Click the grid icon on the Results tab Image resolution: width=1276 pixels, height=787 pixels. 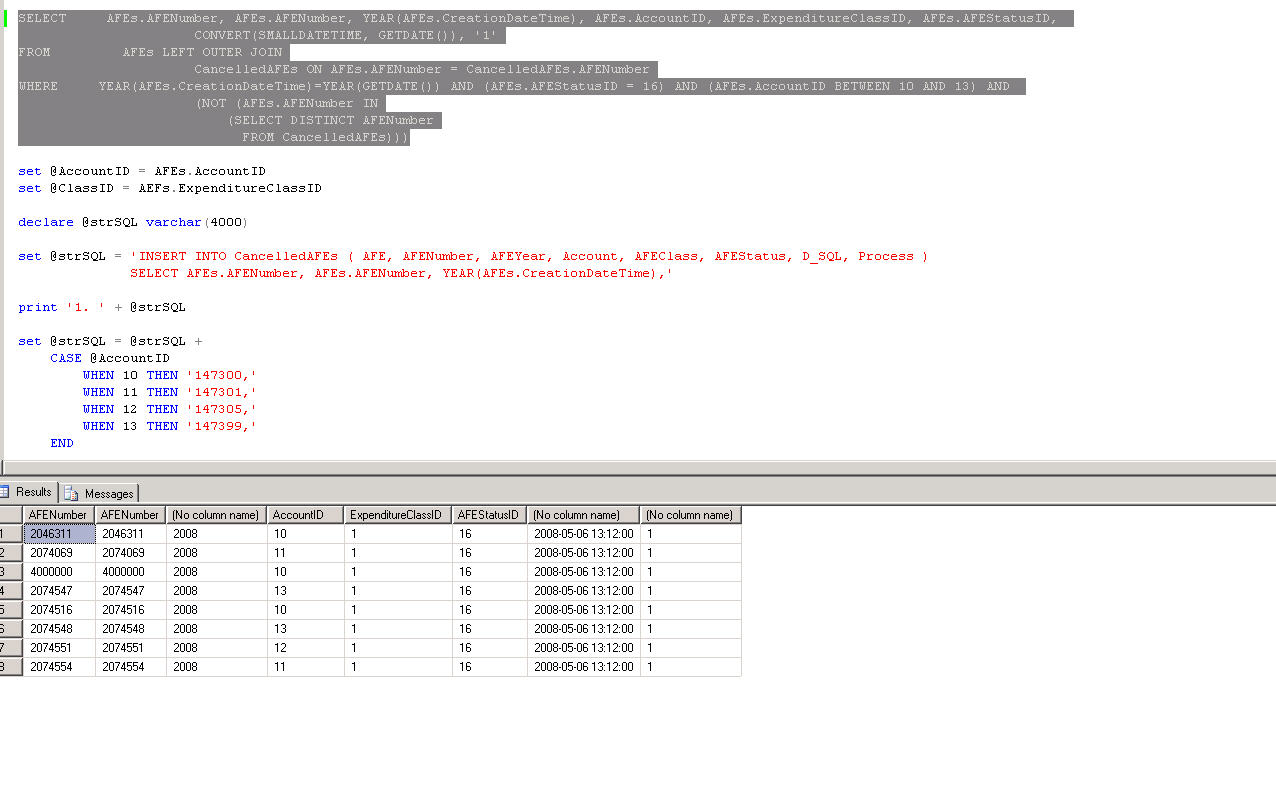(9, 492)
